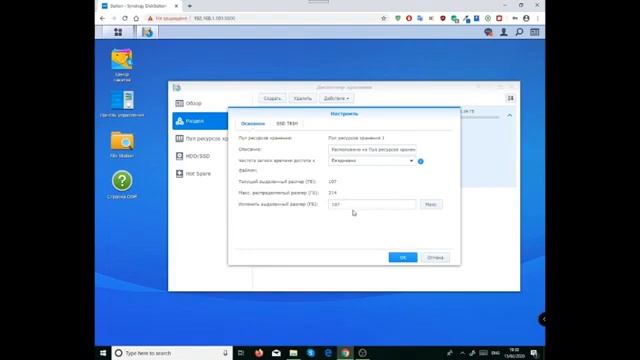Screen dimensions: 640x360
Task: Open the DSM user account icon
Action: [504, 32]
